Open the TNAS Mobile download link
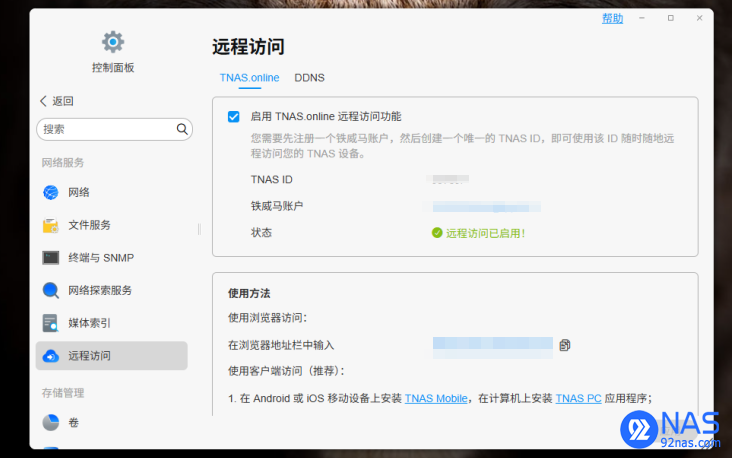 pos(436,398)
